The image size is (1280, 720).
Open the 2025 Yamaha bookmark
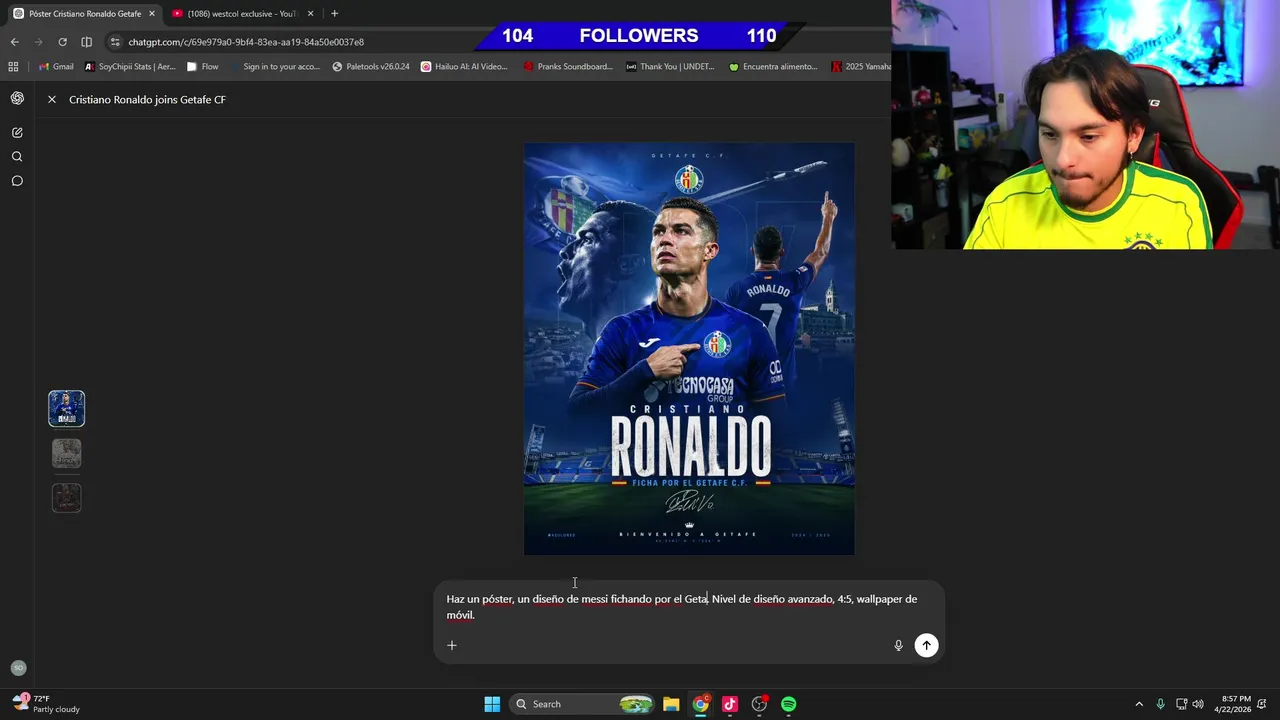[x=861, y=67]
